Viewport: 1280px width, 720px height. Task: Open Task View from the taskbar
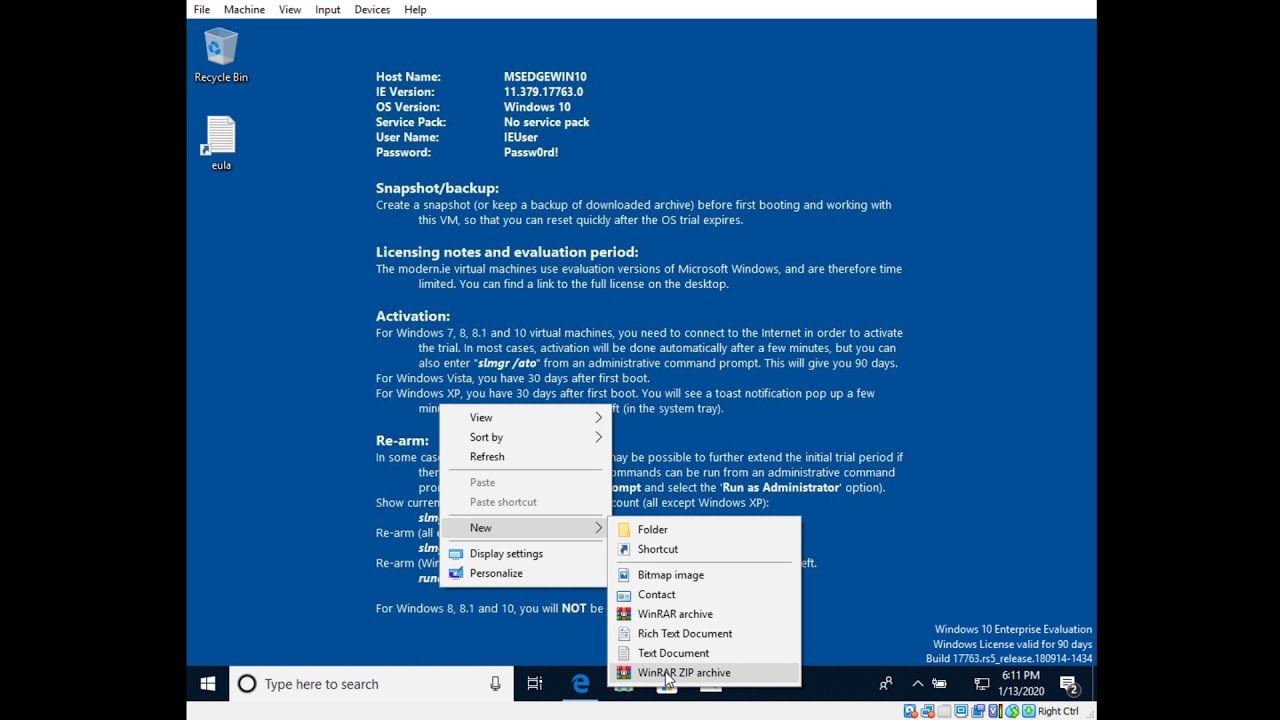[x=535, y=684]
